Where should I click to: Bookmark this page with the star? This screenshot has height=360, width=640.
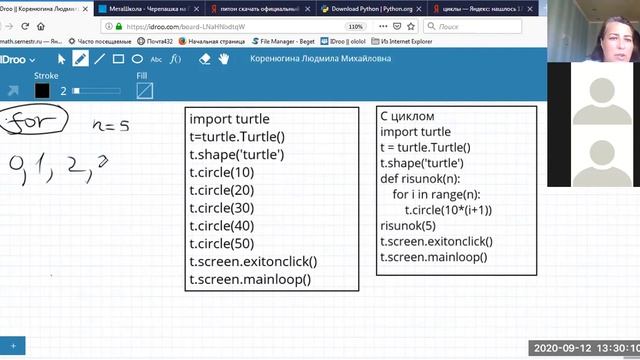click(x=411, y=27)
